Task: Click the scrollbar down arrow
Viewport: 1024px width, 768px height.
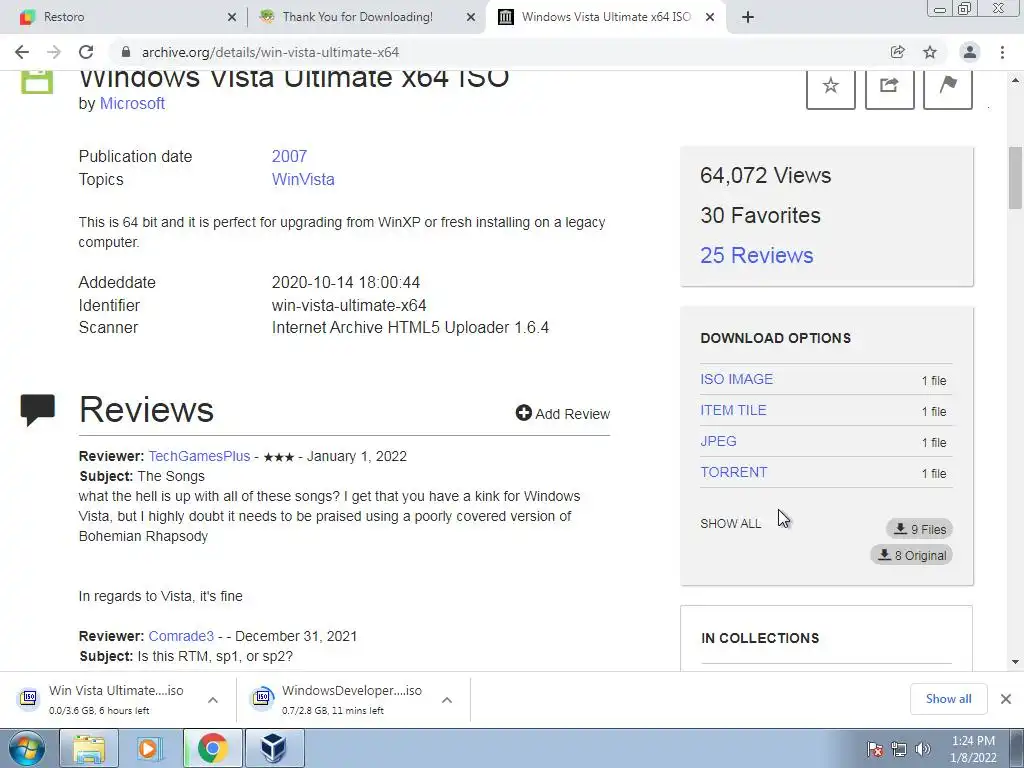Action: pyautogui.click(x=1015, y=662)
